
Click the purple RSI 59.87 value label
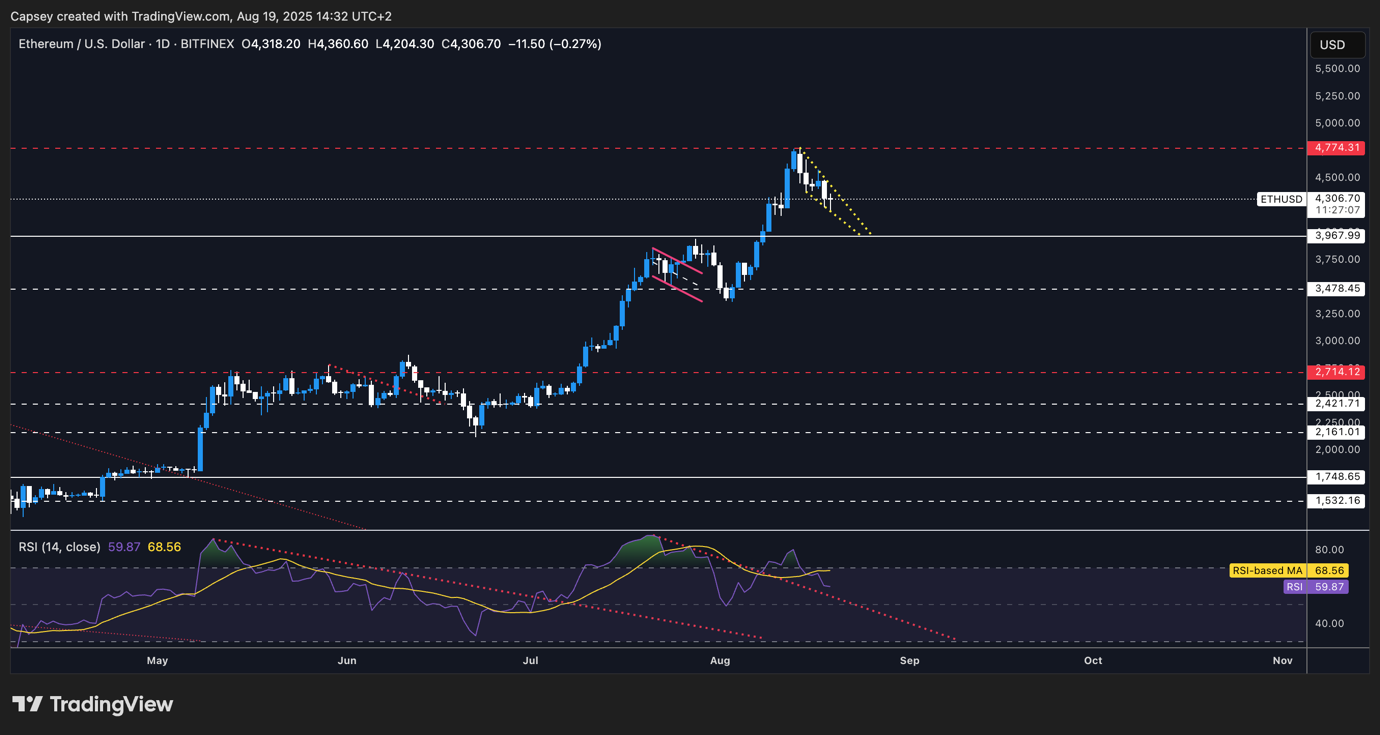pos(1315,587)
